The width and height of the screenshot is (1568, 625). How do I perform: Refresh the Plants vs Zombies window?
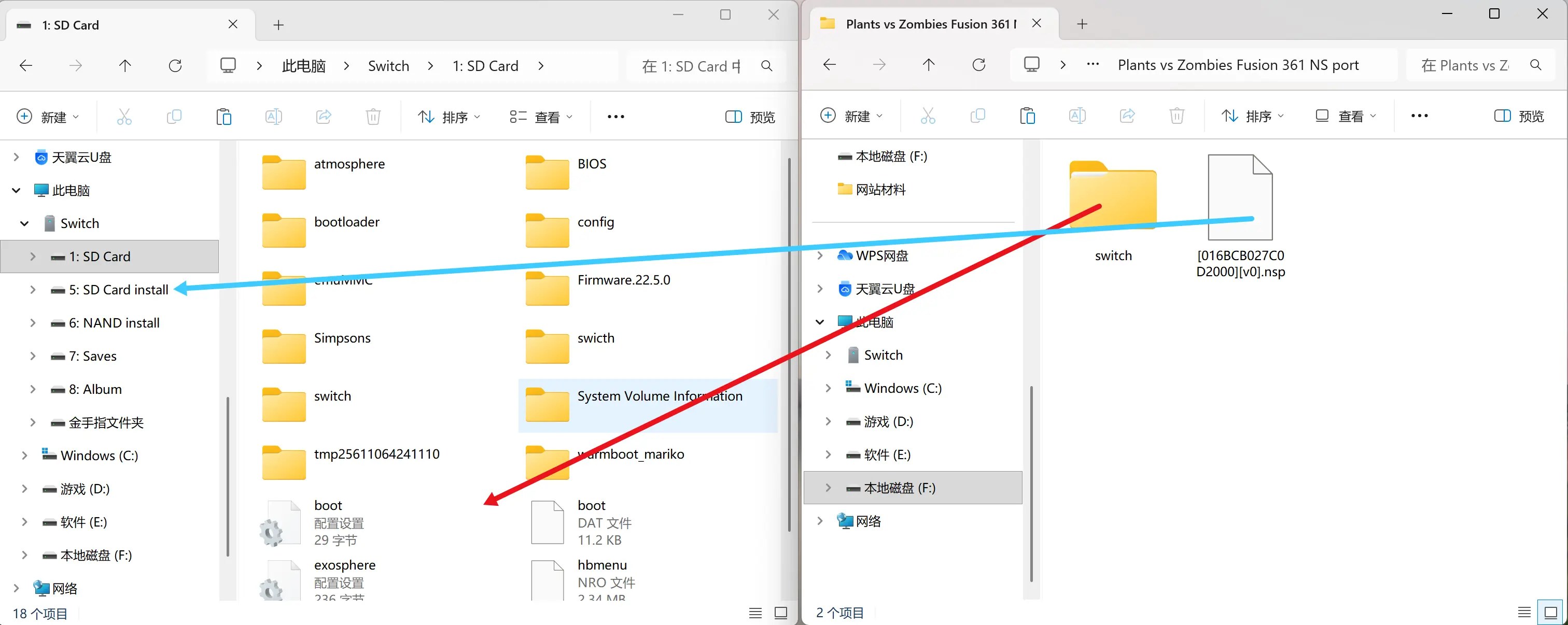(979, 64)
